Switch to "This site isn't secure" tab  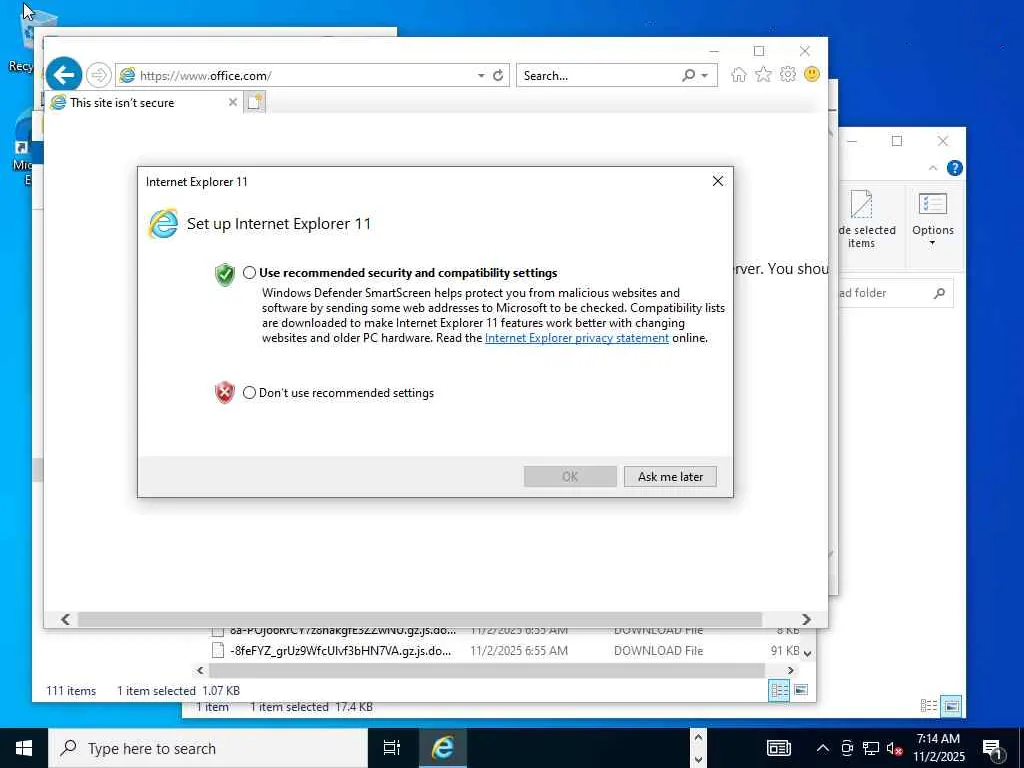[x=145, y=103]
